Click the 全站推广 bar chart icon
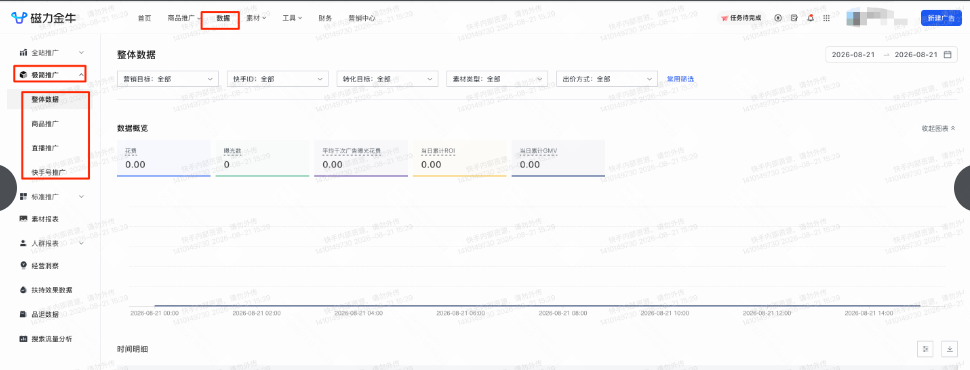Image resolution: width=970 pixels, height=370 pixels. click(24, 53)
